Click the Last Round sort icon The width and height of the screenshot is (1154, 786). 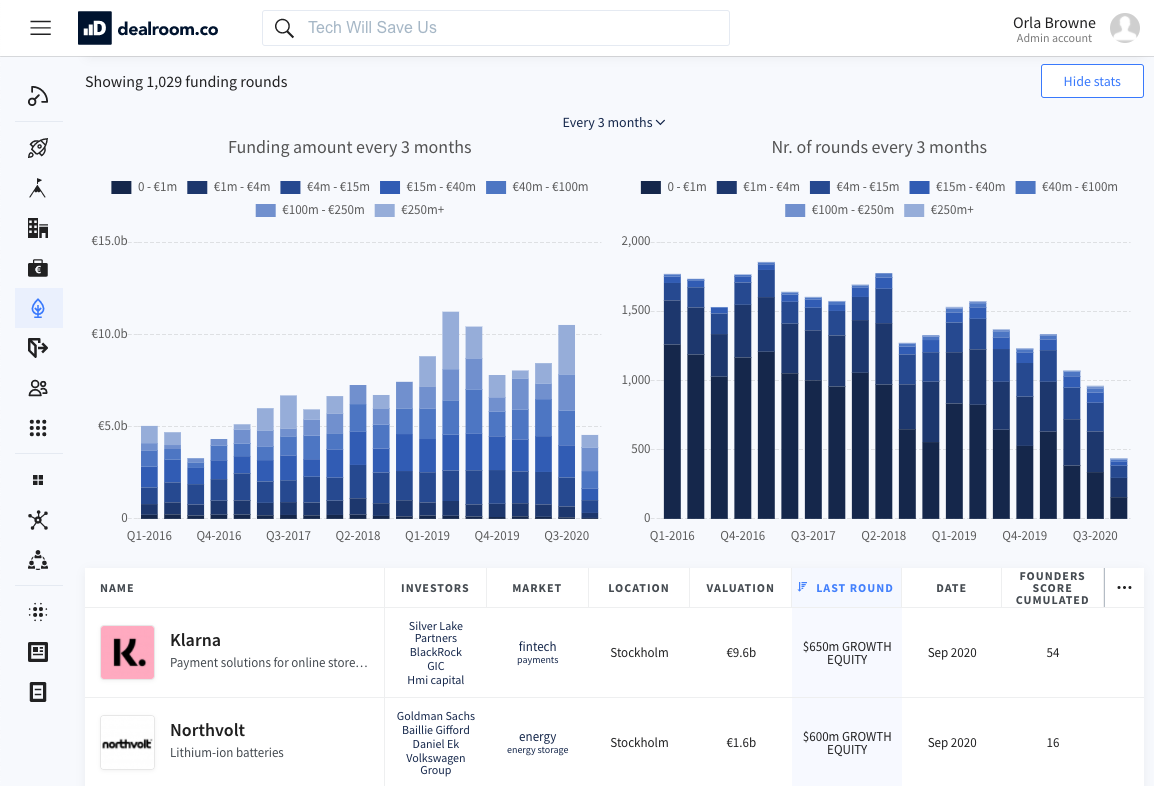click(x=802, y=587)
